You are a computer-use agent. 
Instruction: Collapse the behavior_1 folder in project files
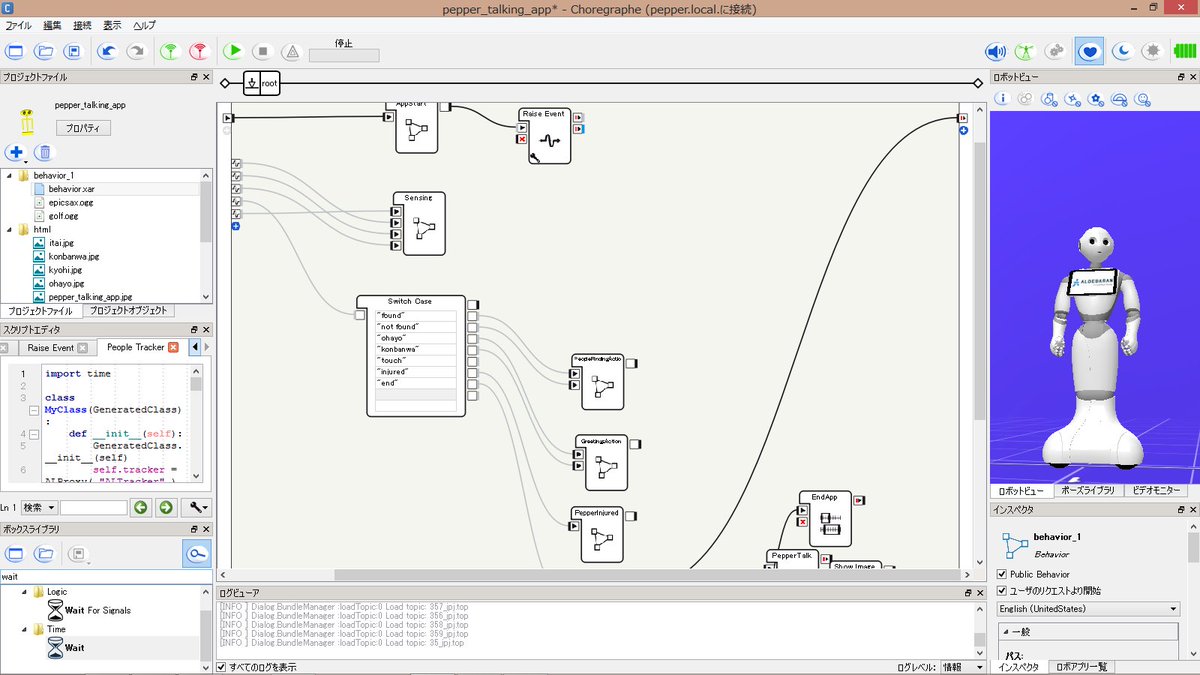point(9,175)
